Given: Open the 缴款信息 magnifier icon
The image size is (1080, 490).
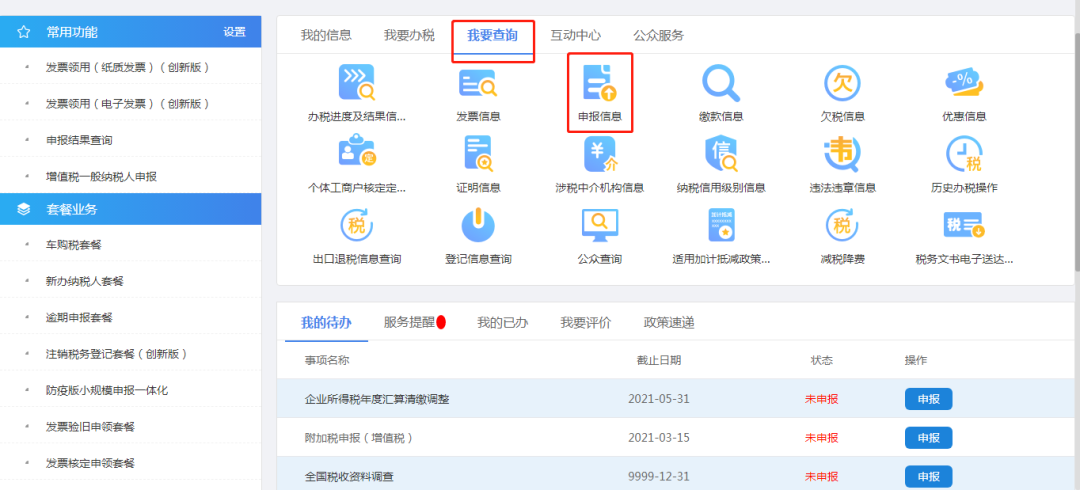Looking at the screenshot, I should point(720,83).
